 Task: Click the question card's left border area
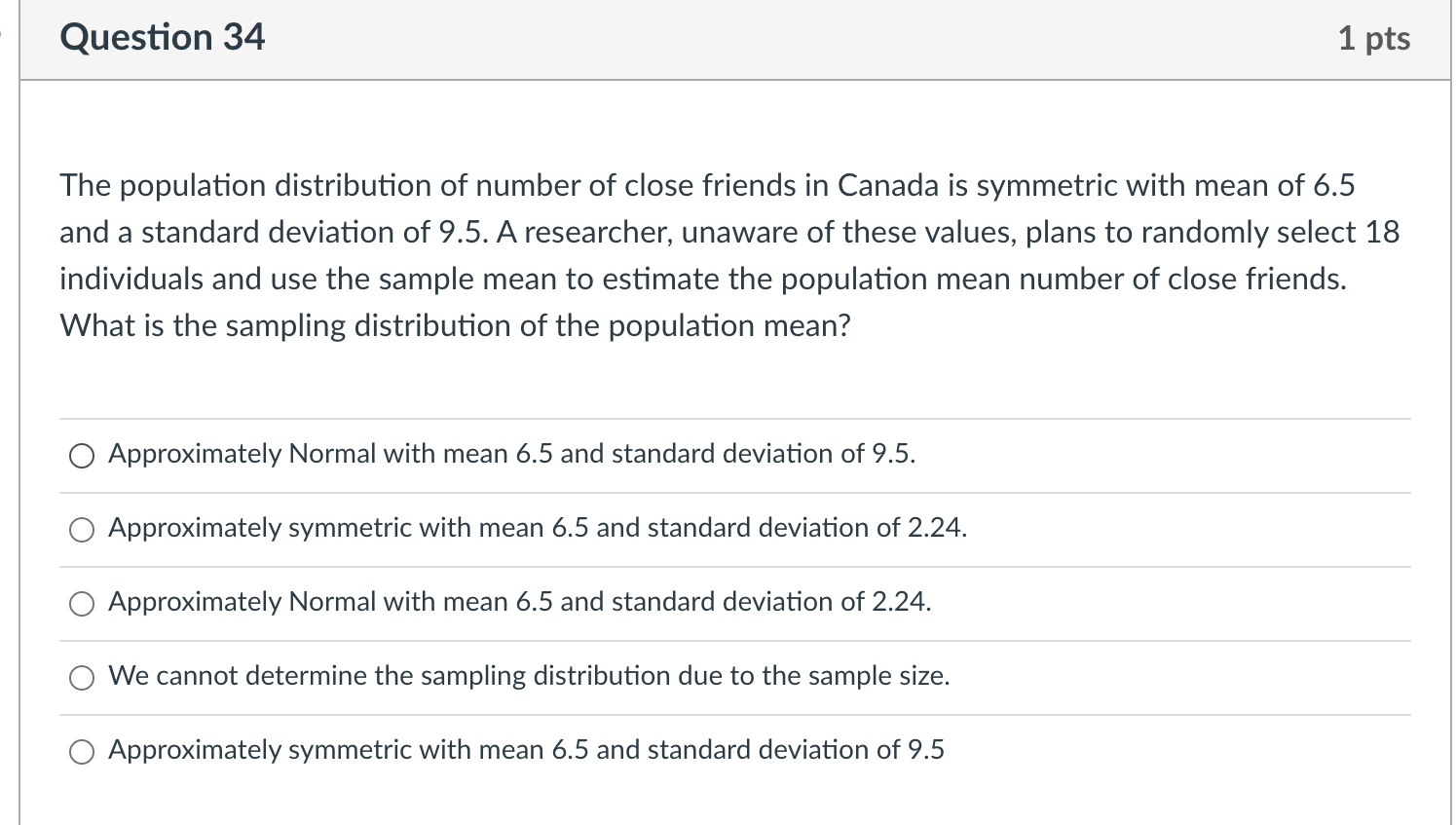pyautogui.click(x=21, y=390)
